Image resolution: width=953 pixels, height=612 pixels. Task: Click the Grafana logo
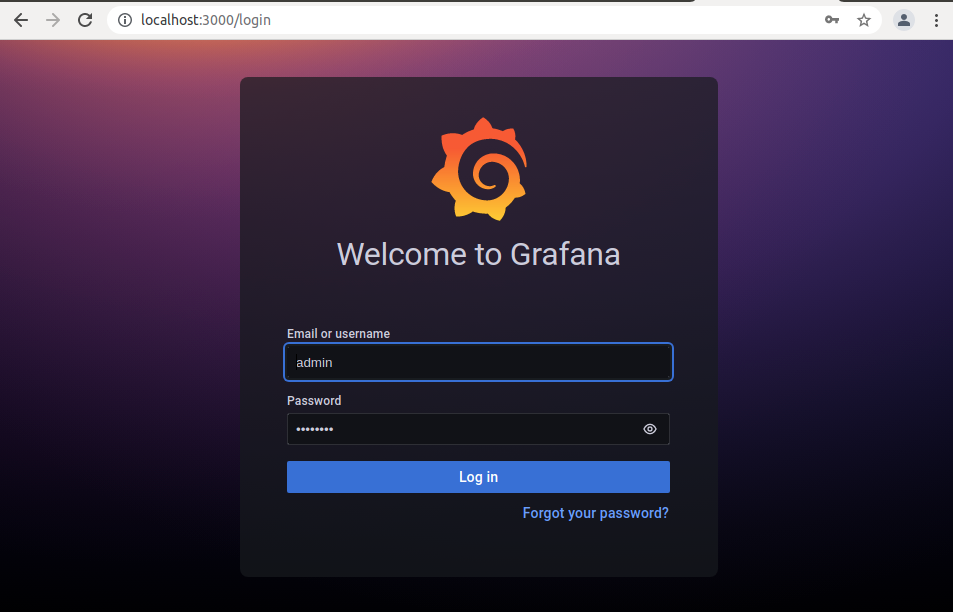click(x=479, y=169)
